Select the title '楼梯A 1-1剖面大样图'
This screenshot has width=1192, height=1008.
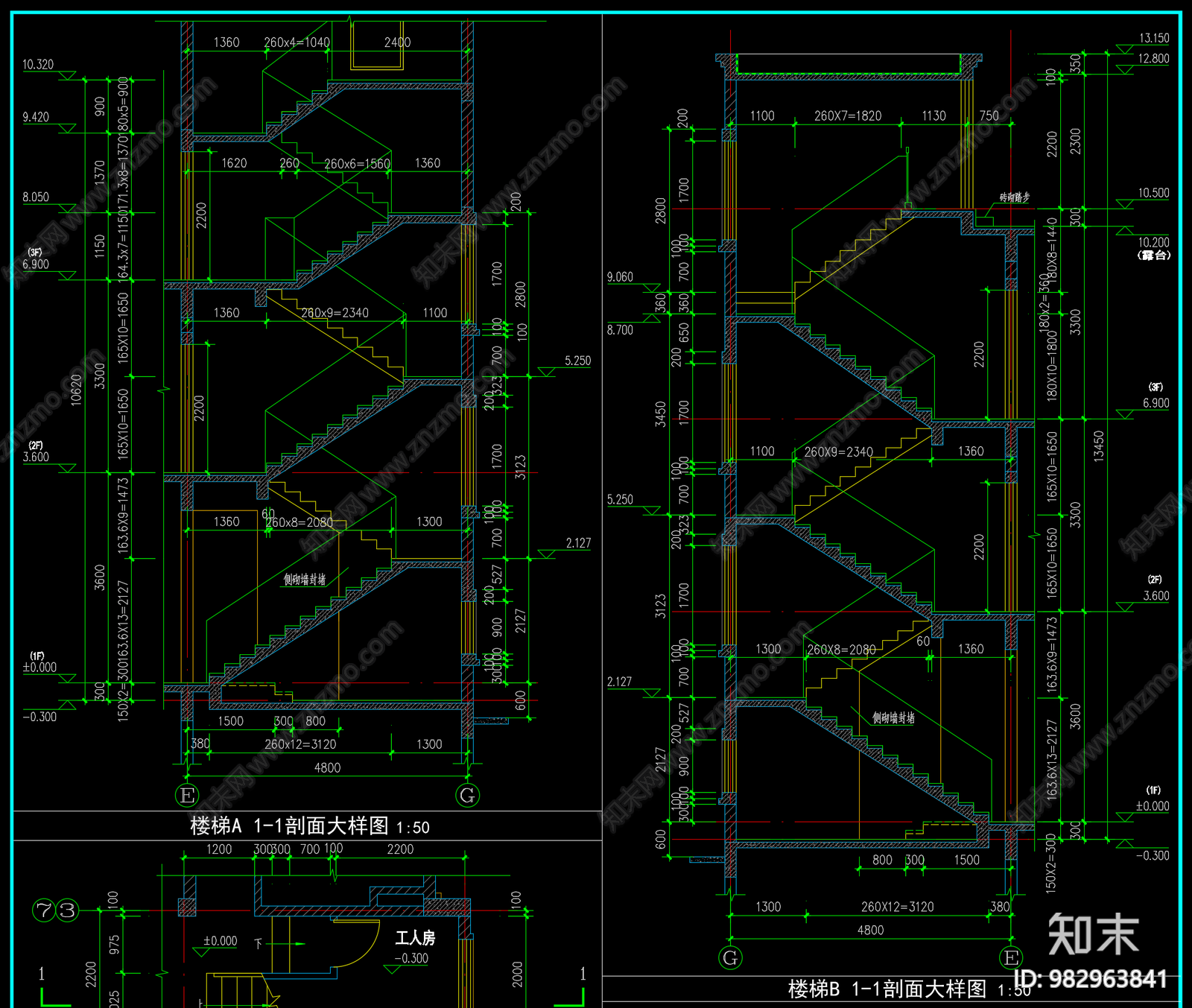[x=290, y=825]
